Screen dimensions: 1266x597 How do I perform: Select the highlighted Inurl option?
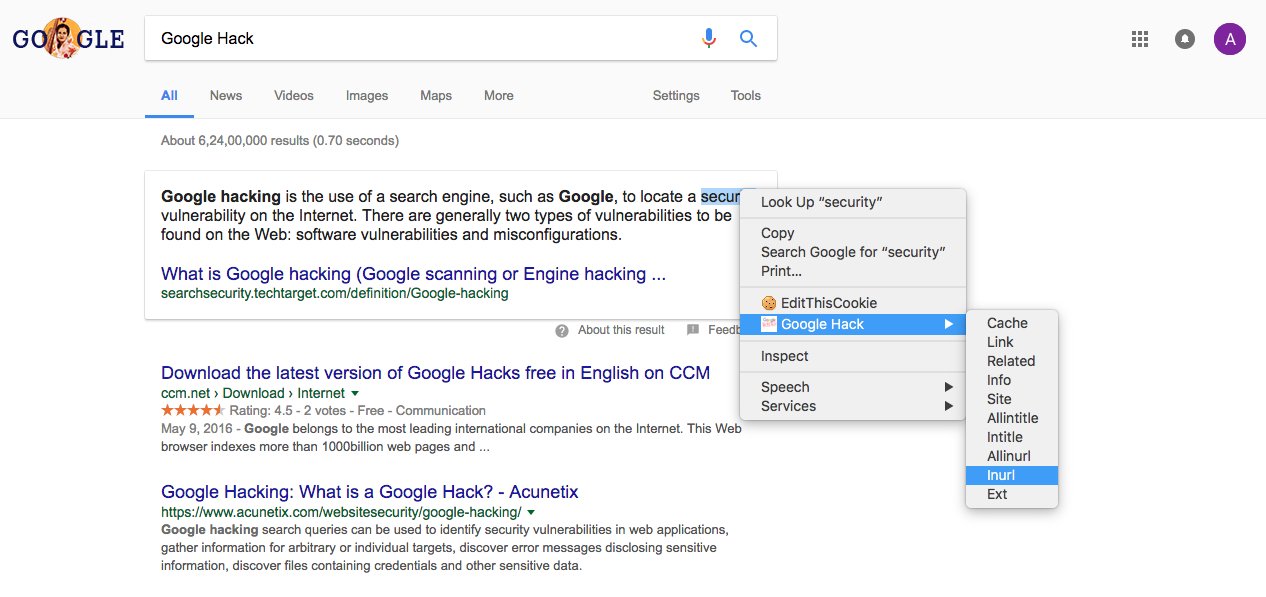[1012, 475]
